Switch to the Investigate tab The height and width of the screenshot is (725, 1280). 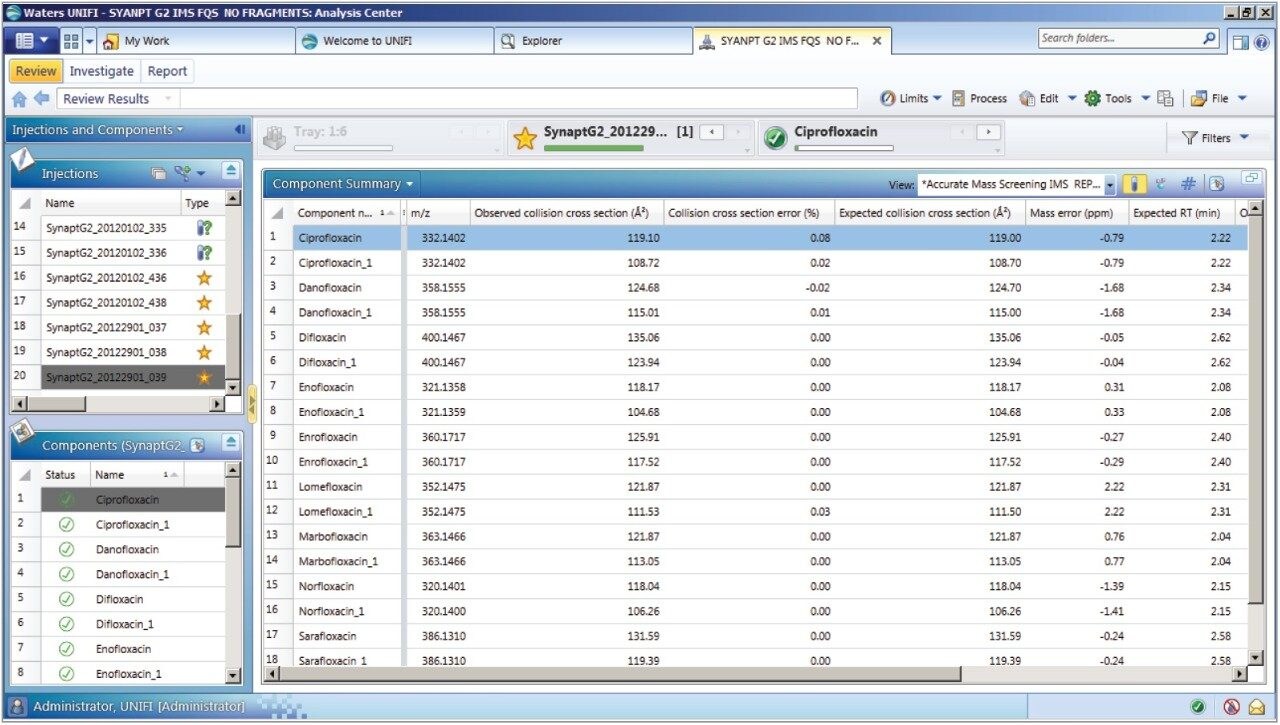101,71
